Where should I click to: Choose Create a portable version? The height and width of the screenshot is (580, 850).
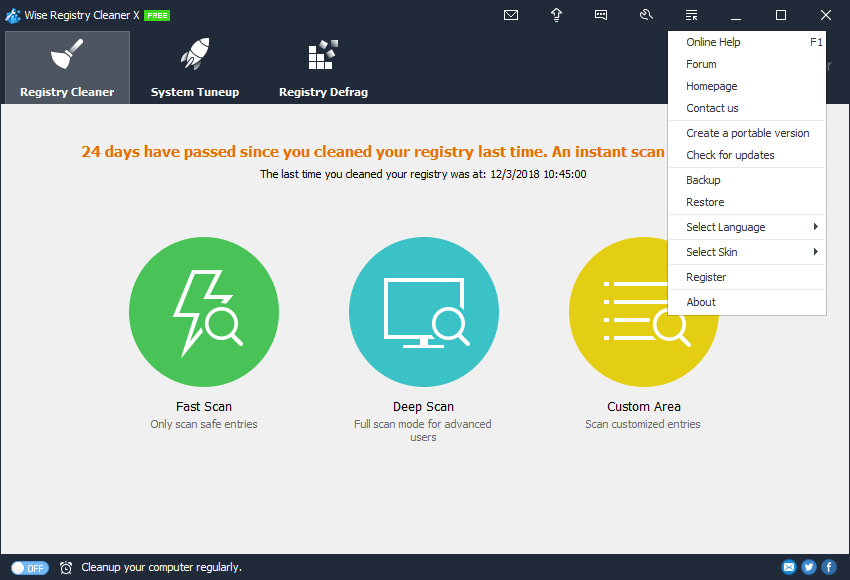click(x=747, y=133)
